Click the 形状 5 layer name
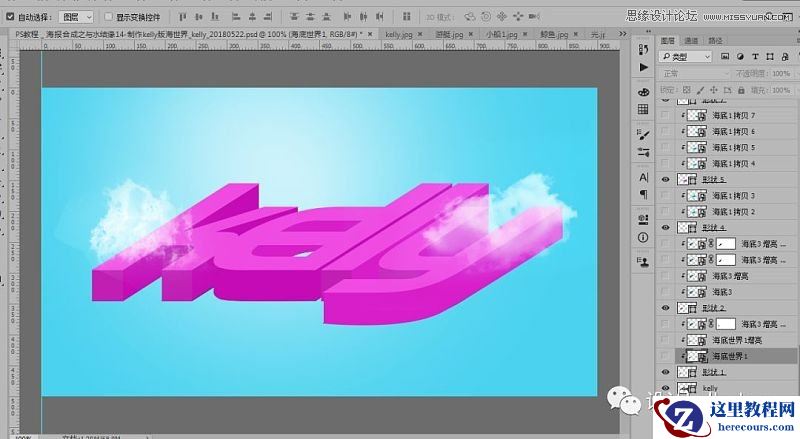The width and height of the screenshot is (800, 439). pyautogui.click(x=714, y=179)
